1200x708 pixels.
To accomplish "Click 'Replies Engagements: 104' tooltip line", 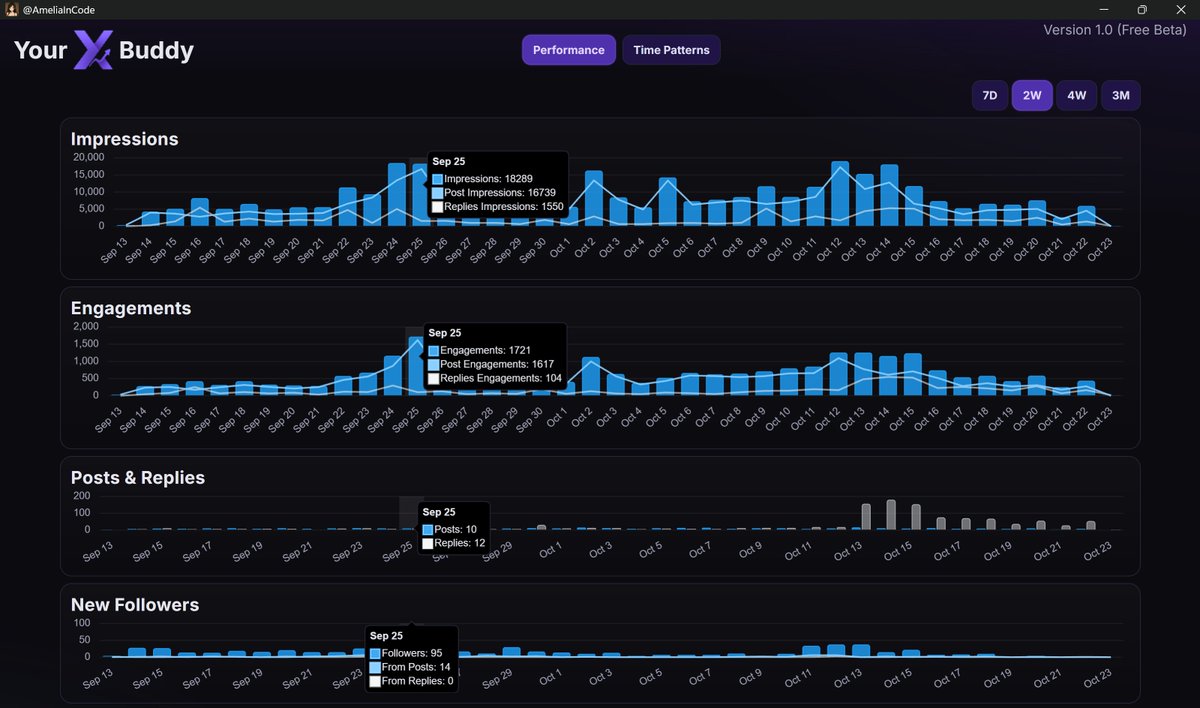I will (501, 379).
